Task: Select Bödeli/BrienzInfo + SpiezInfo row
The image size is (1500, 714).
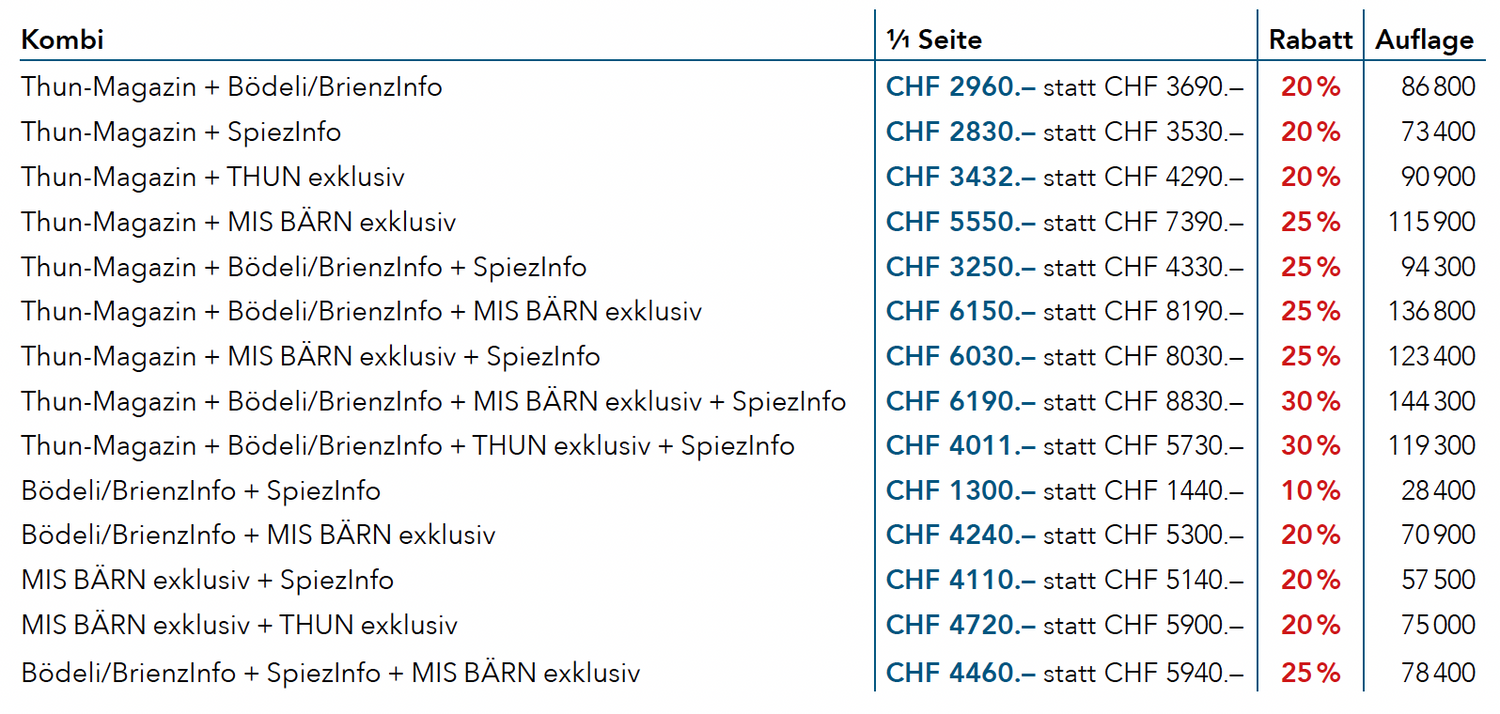Action: [x=748, y=490]
